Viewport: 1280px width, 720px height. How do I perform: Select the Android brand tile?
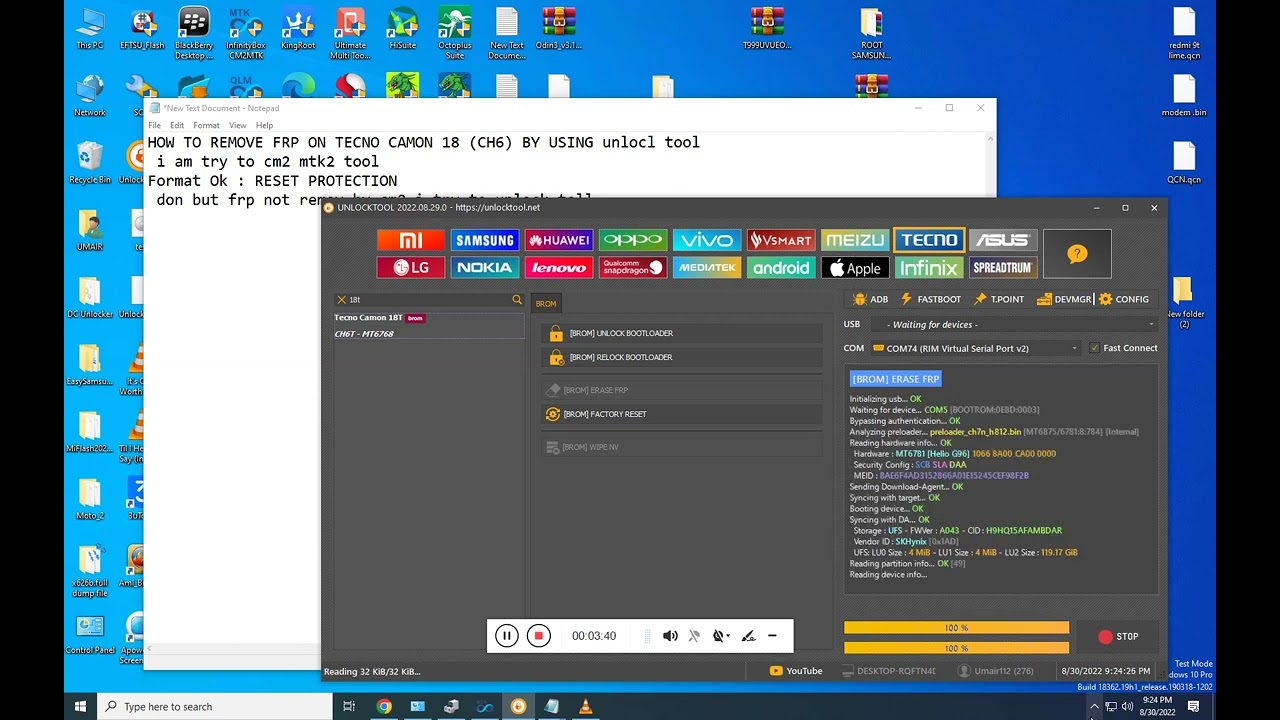point(780,267)
